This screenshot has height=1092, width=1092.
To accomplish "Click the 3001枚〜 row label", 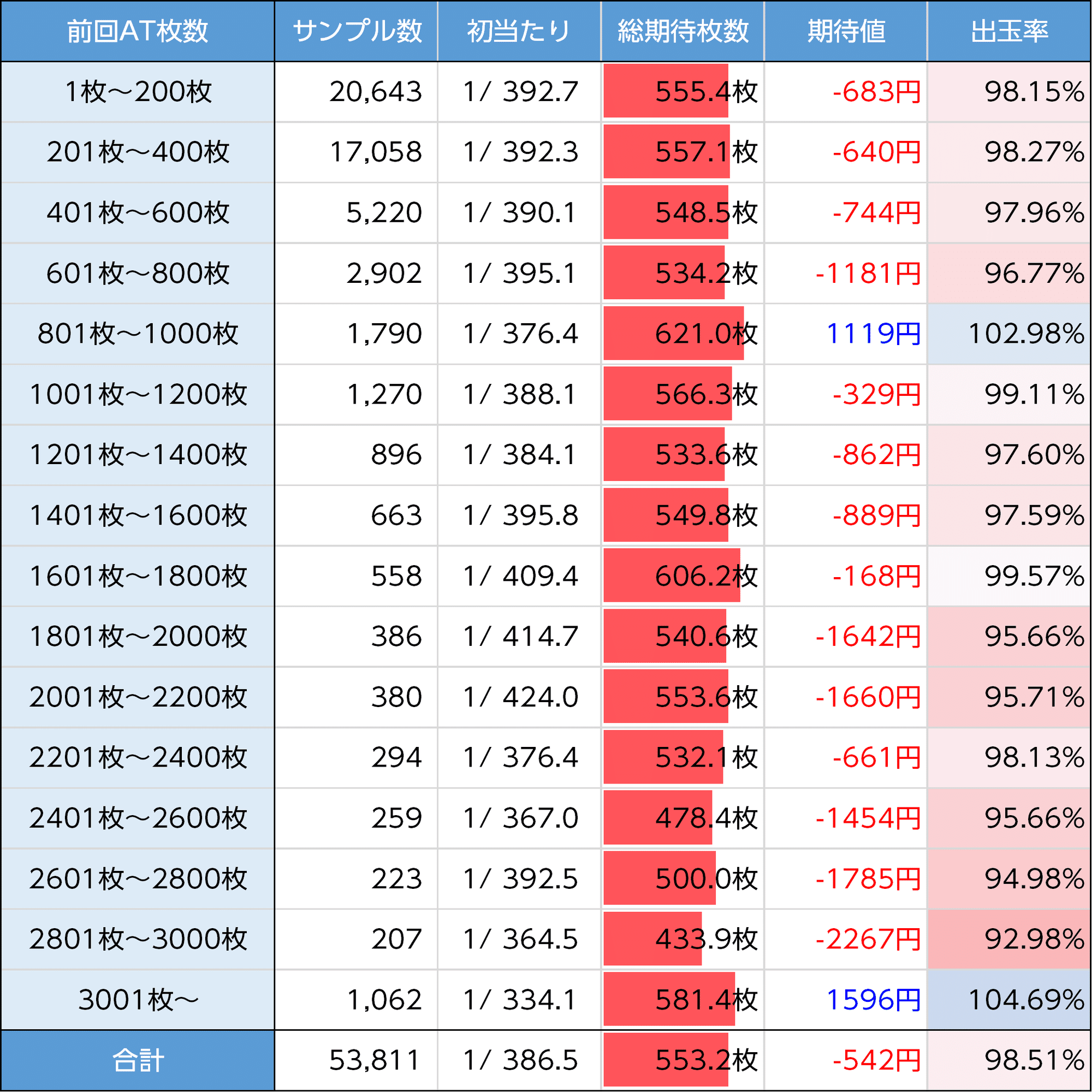I will (138, 999).
